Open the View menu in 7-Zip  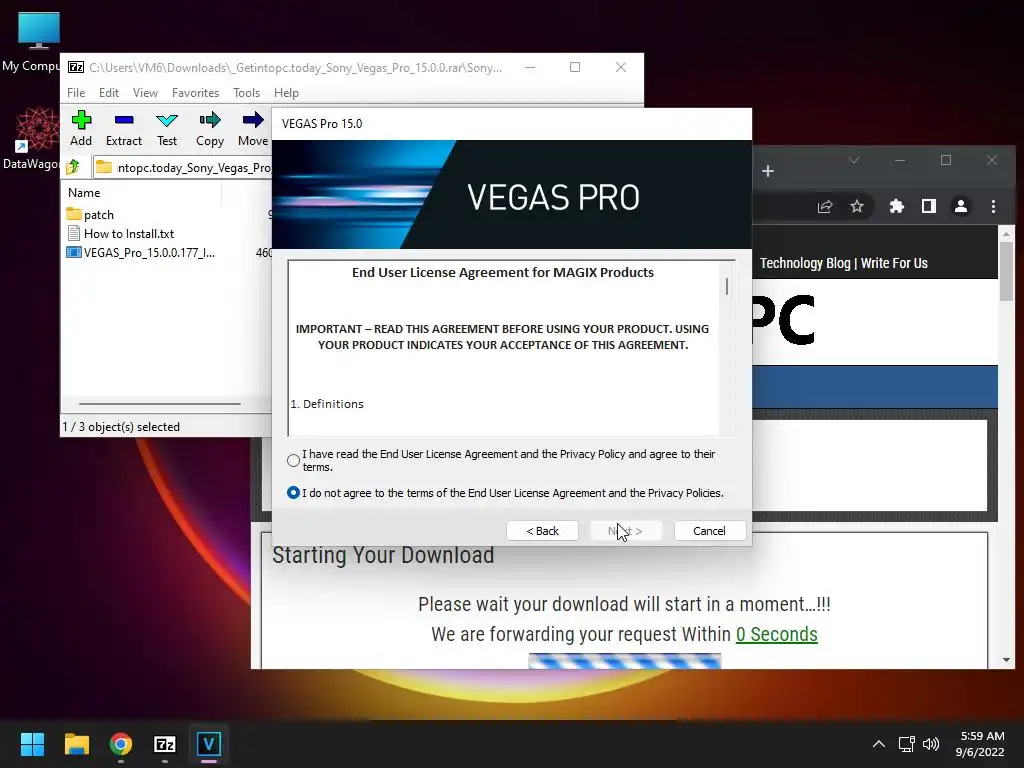tap(145, 93)
